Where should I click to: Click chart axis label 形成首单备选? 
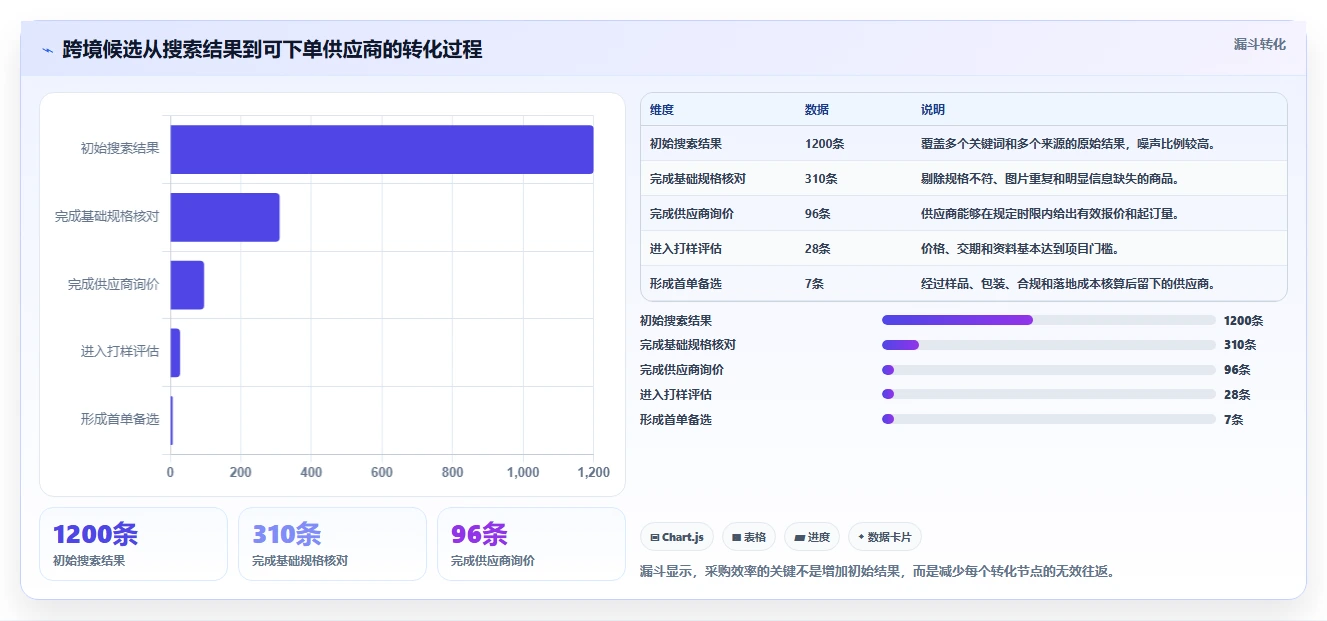pos(120,420)
